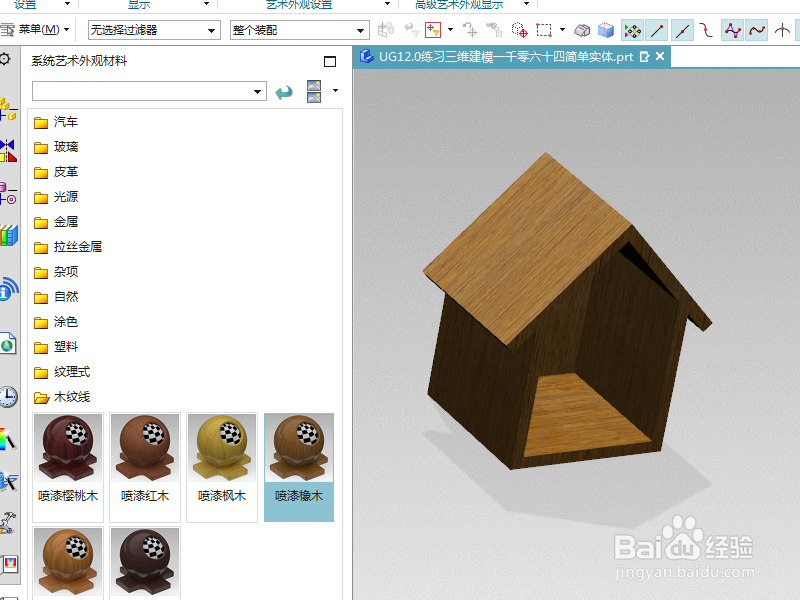
Task: Open the 高级艺术外观显示 ribbon group
Action: pyautogui.click(x=459, y=5)
